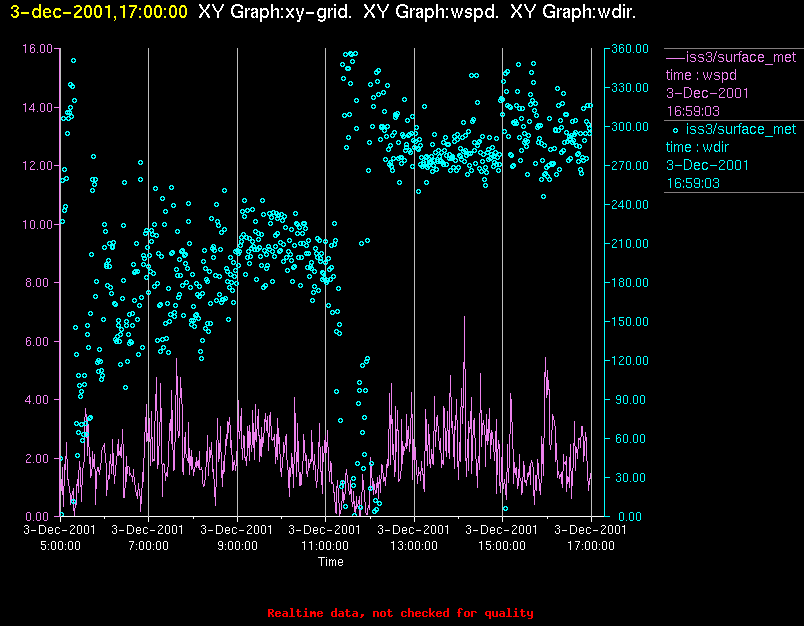Screen dimensions: 804x626
Task: Click the 'time : wdir' legend label
Action: pyautogui.click(x=697, y=148)
